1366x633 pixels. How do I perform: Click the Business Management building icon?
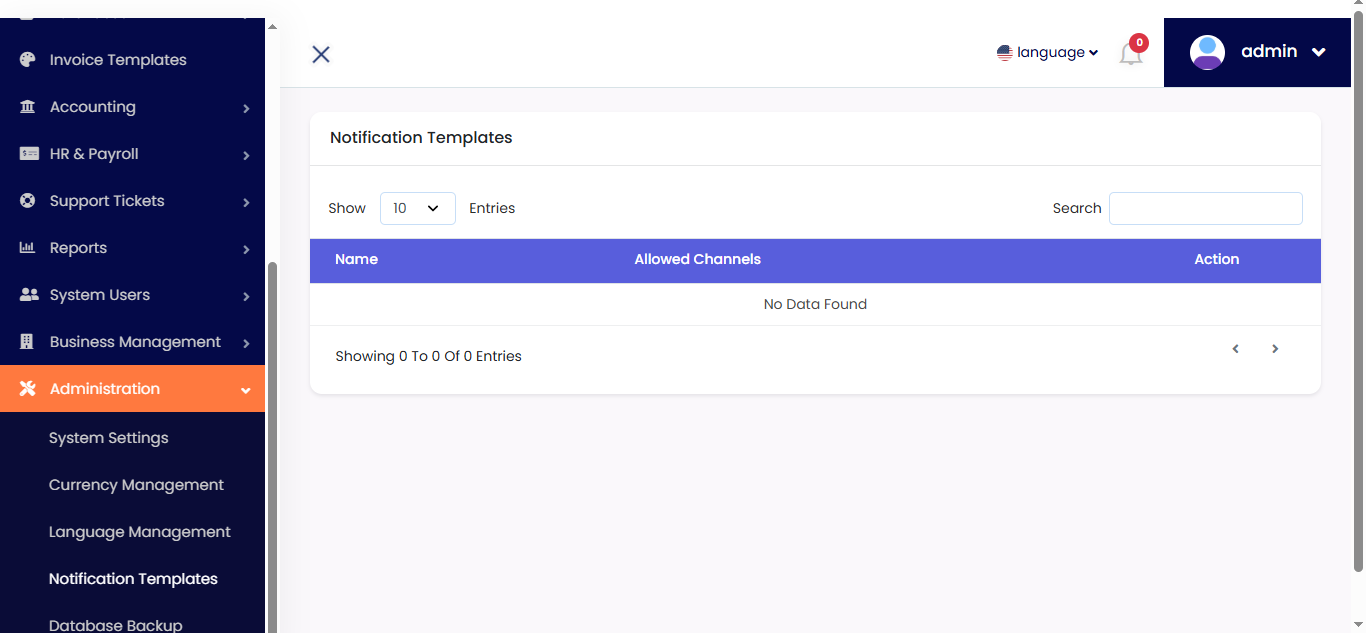point(28,342)
